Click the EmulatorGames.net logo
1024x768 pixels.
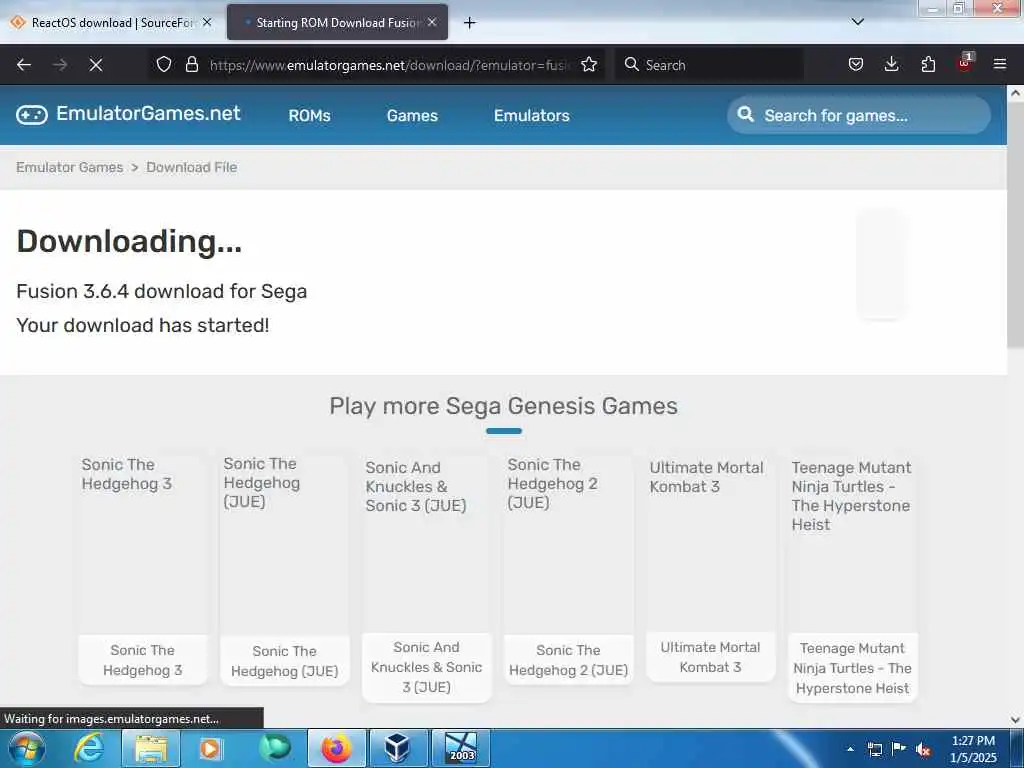coord(129,114)
